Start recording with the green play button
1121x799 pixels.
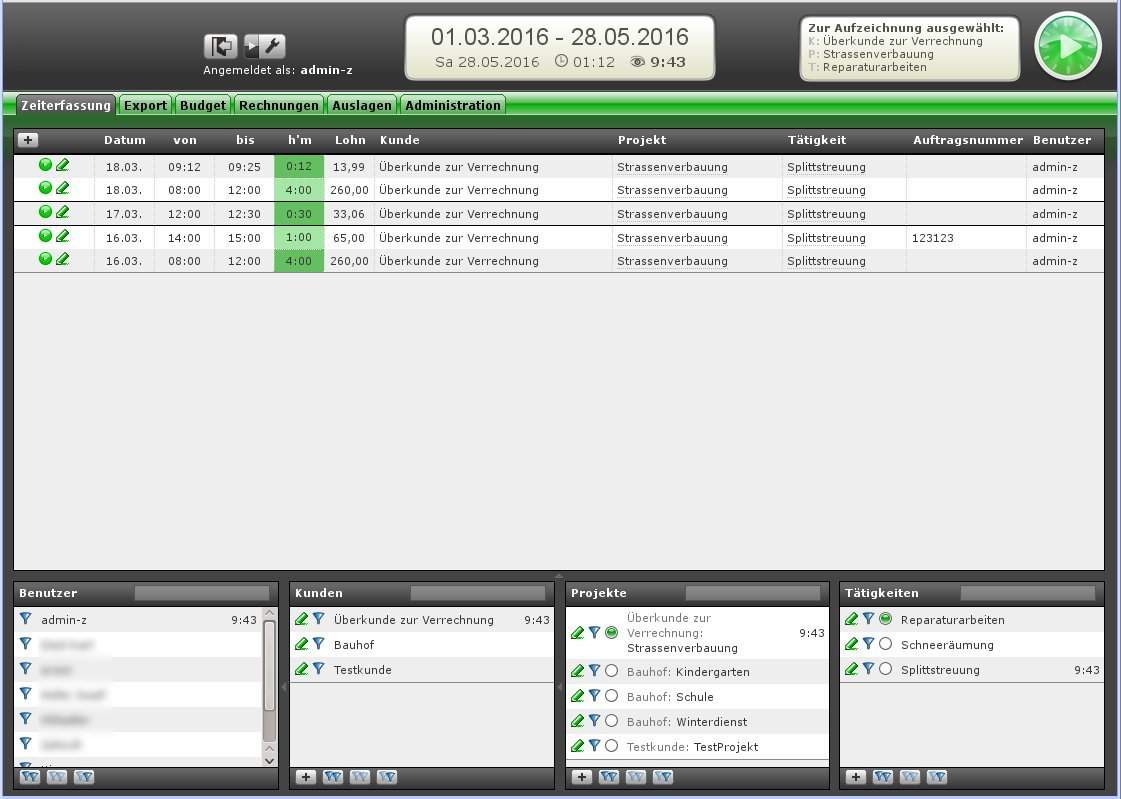coord(1068,46)
